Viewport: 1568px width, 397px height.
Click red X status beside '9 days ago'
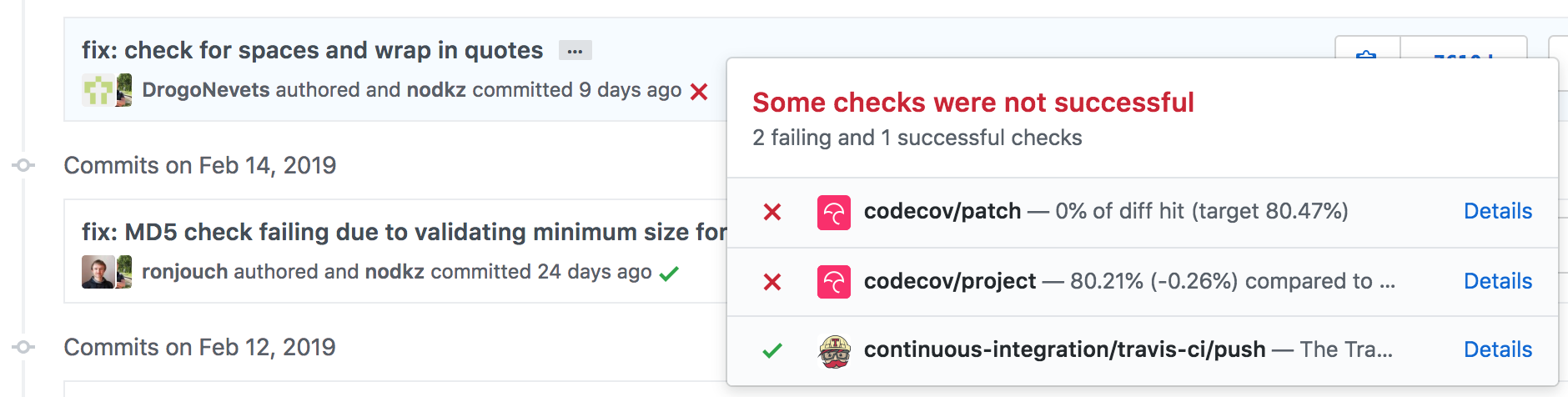pyautogui.click(x=699, y=92)
